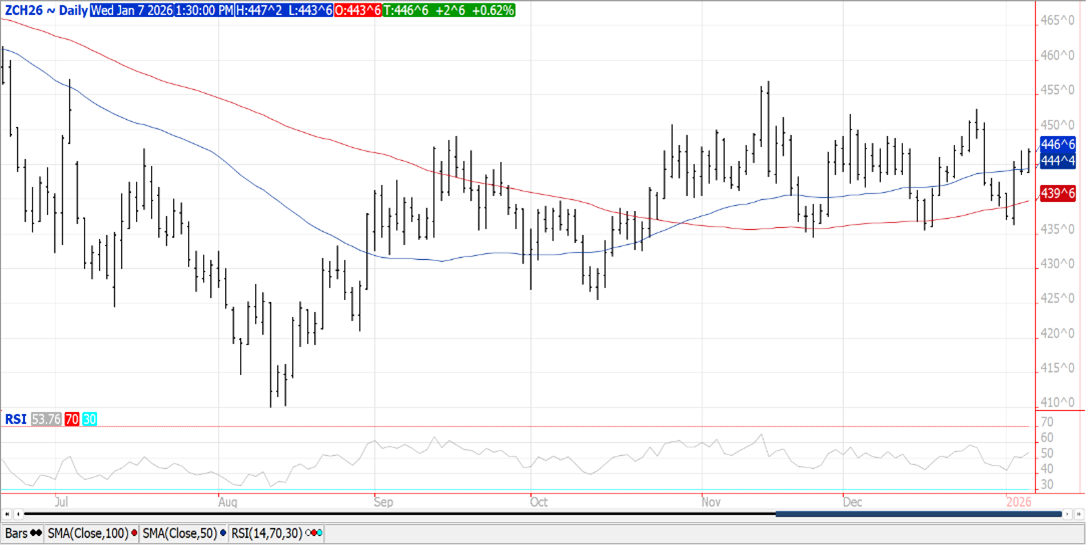Click the RSI colored dots icon
1086x545 pixels.
click(314, 534)
